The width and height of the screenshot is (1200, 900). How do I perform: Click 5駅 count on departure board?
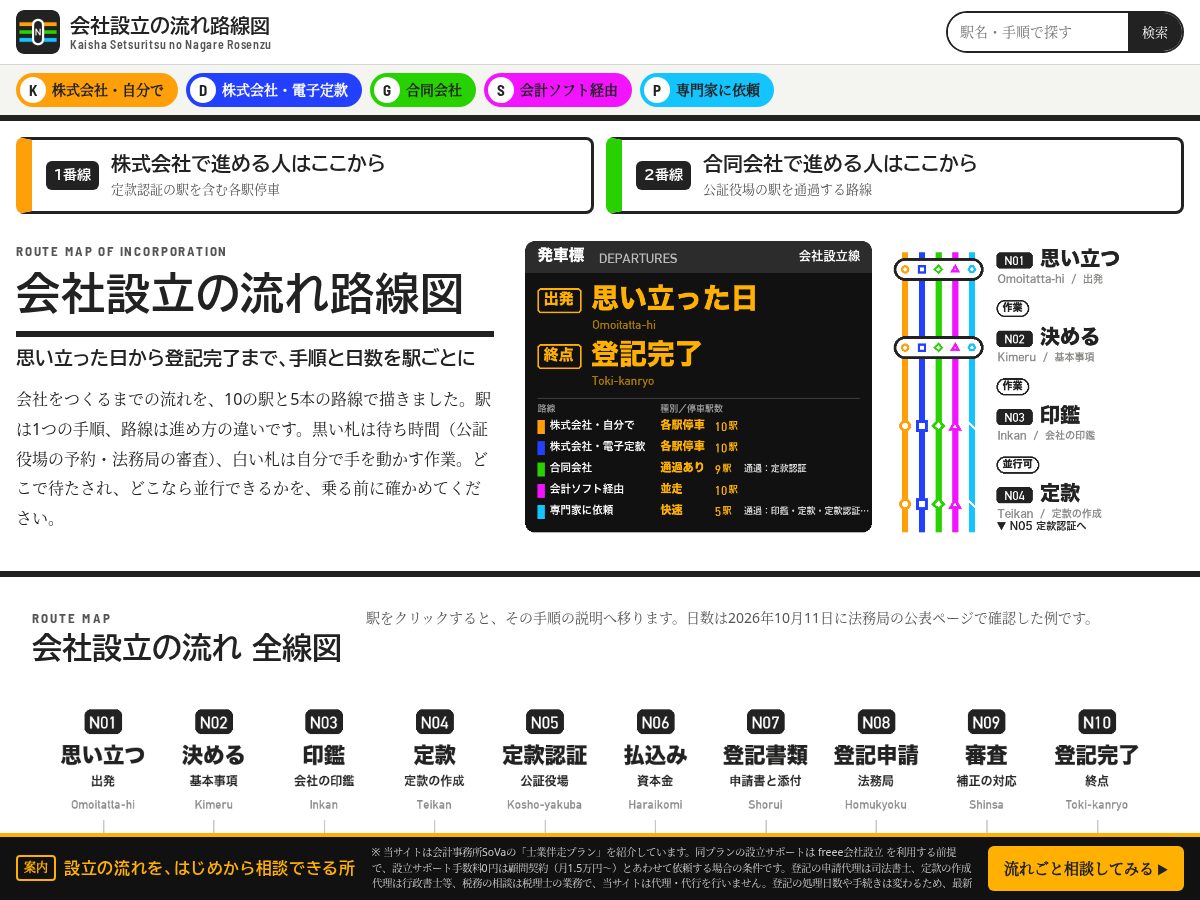(x=723, y=511)
